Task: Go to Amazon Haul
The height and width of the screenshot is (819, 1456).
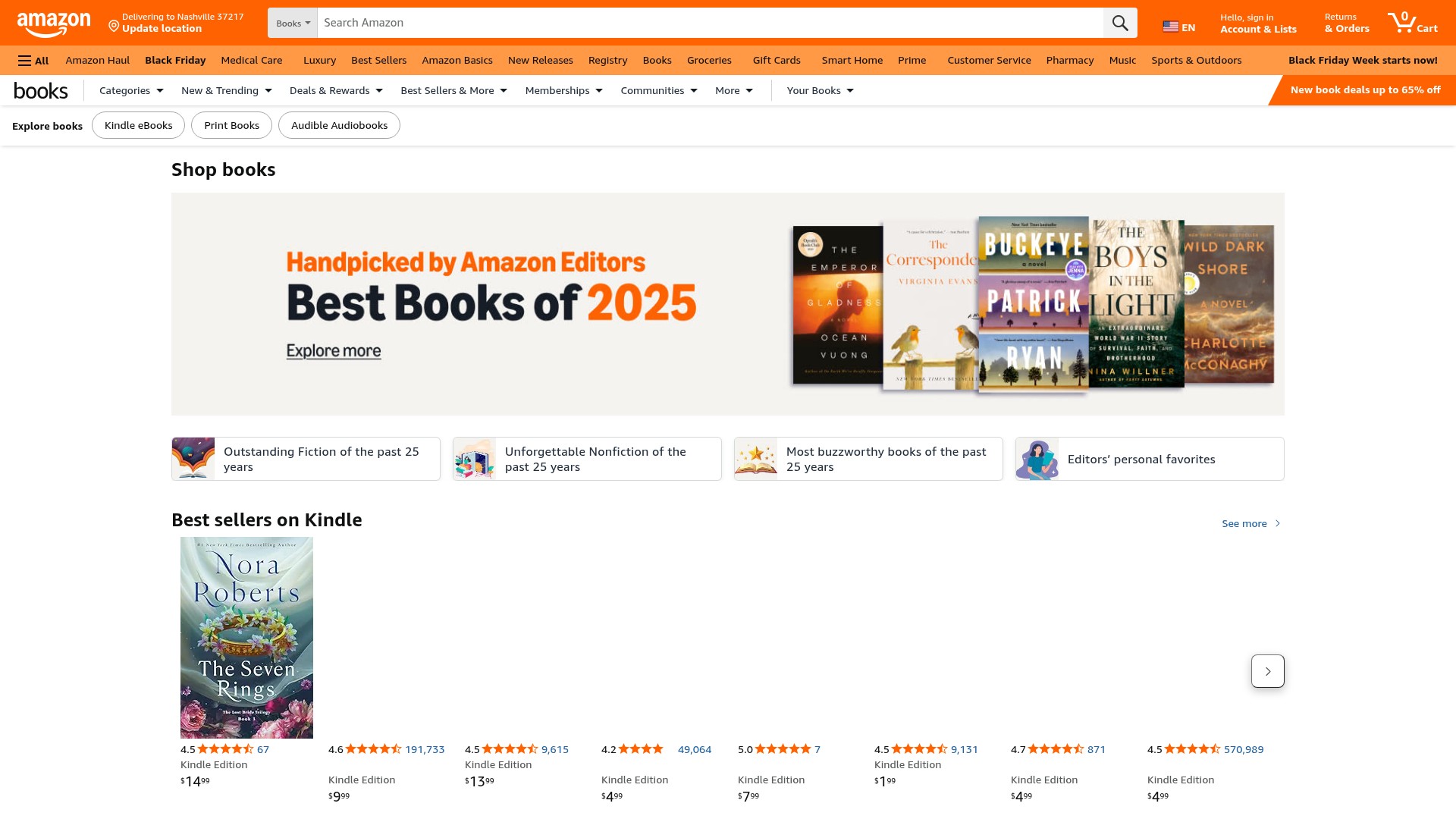Action: (98, 60)
